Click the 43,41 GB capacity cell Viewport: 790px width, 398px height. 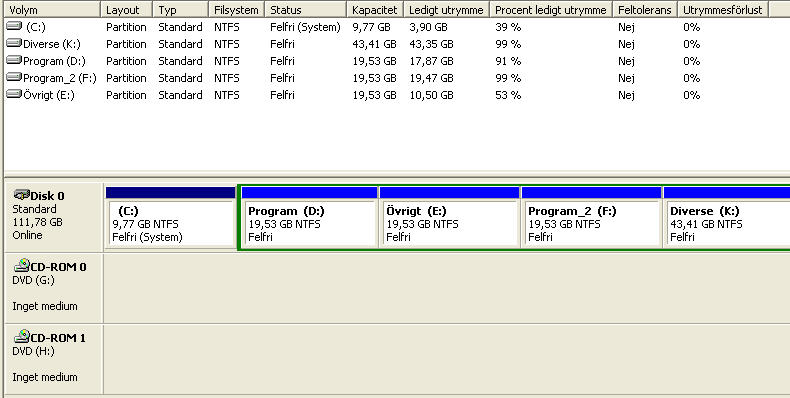pos(374,44)
